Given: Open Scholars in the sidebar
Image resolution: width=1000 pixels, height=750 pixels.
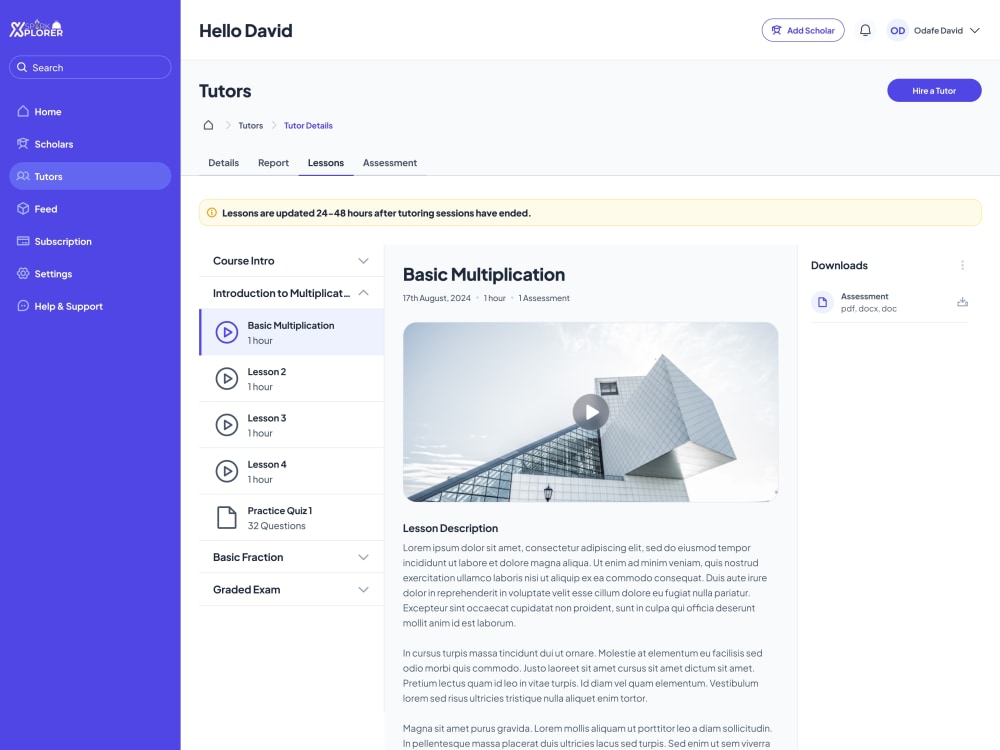Looking at the screenshot, I should point(90,144).
